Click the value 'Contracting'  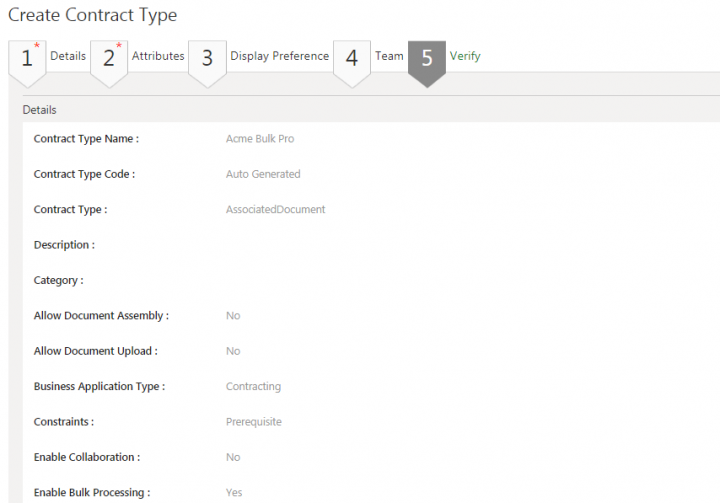(253, 386)
